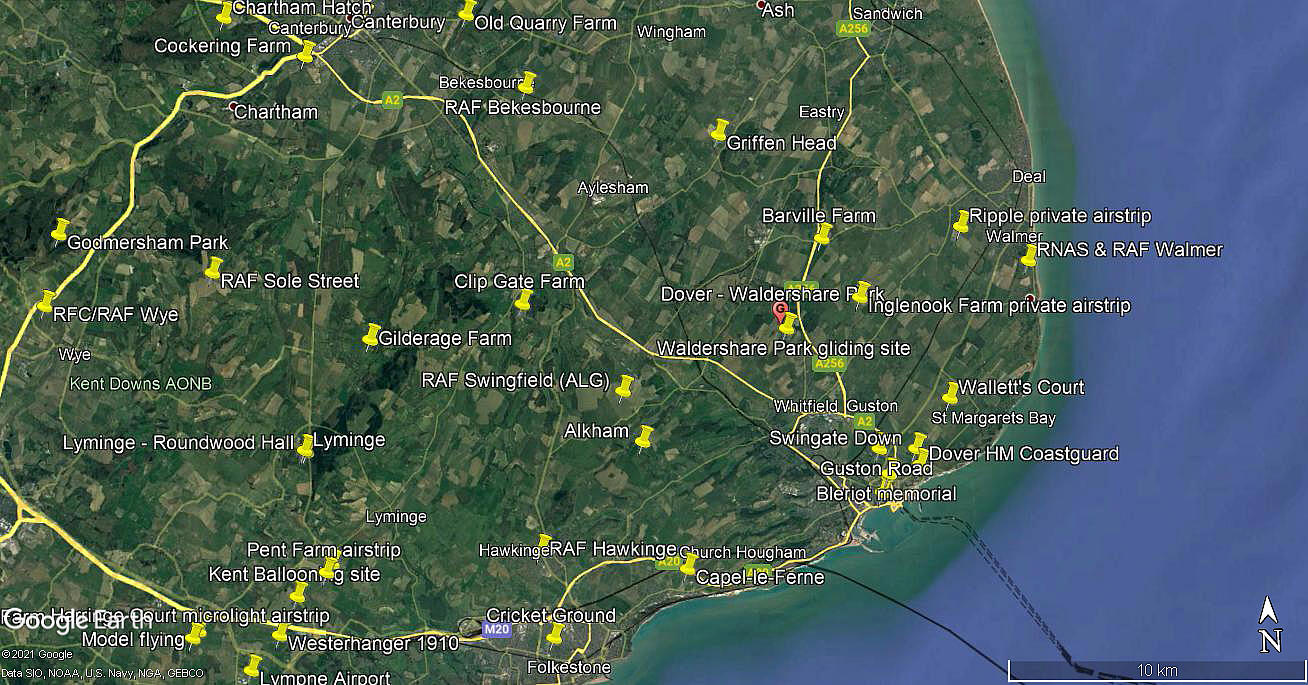The width and height of the screenshot is (1308, 685).
Task: Select the Griffen Head pushpin marker
Action: tap(719, 131)
